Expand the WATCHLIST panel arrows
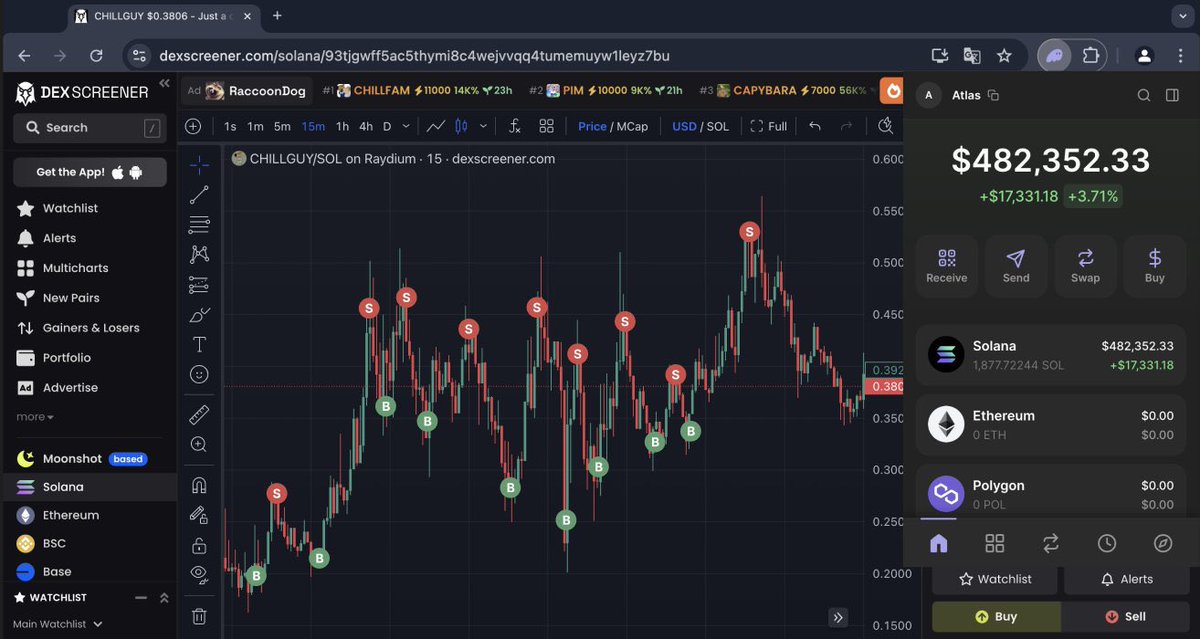This screenshot has height=639, width=1200. (164, 597)
